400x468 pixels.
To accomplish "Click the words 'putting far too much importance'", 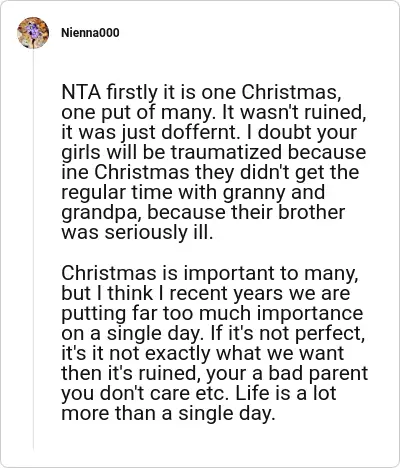I will (x=212, y=314).
